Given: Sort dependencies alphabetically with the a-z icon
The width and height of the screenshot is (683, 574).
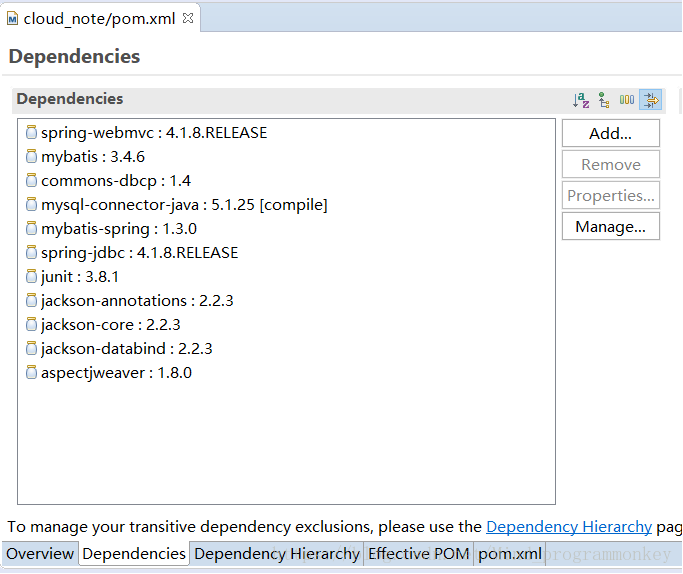Looking at the screenshot, I should (581, 100).
